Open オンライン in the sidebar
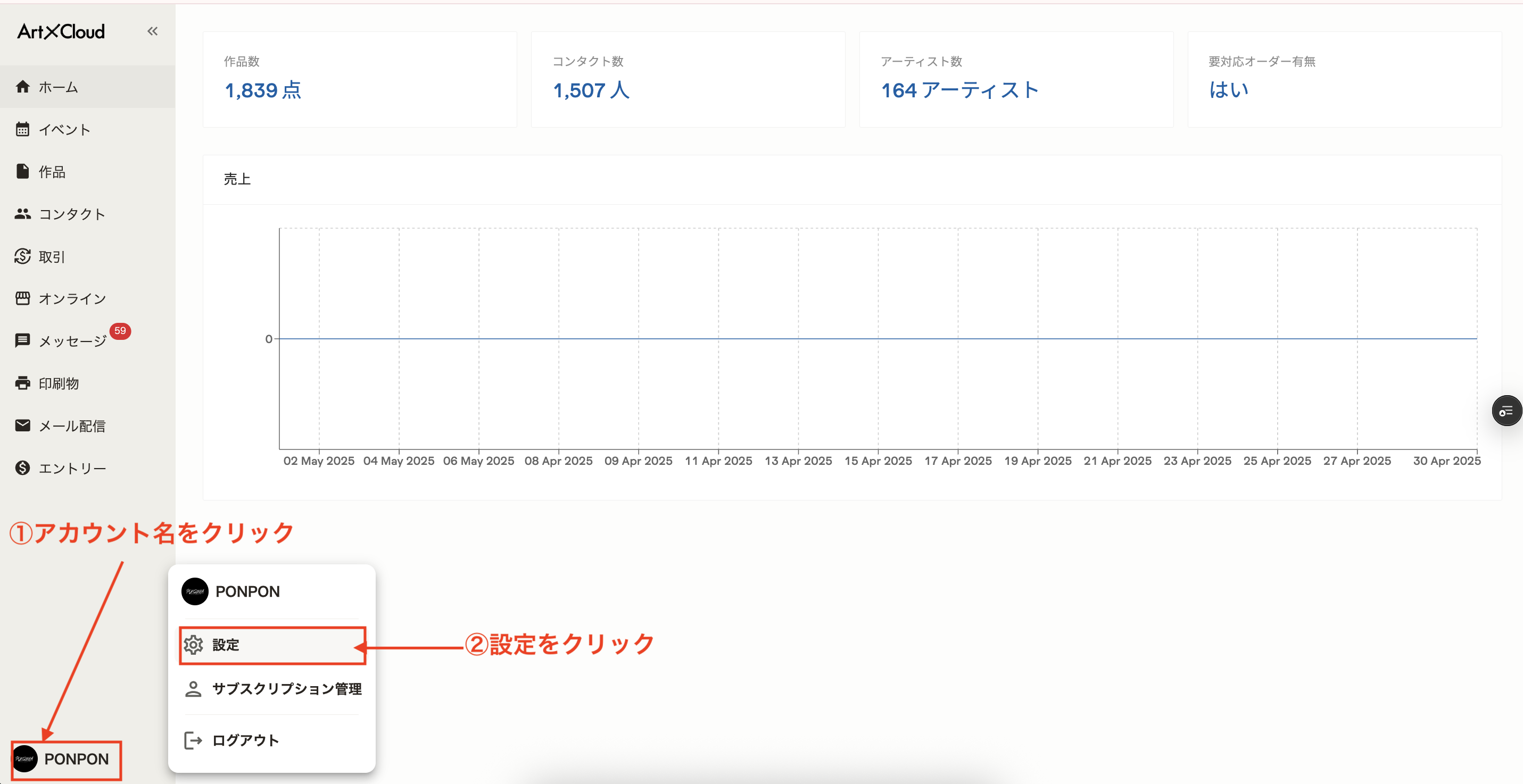This screenshot has width=1523, height=784. pyautogui.click(x=87, y=298)
